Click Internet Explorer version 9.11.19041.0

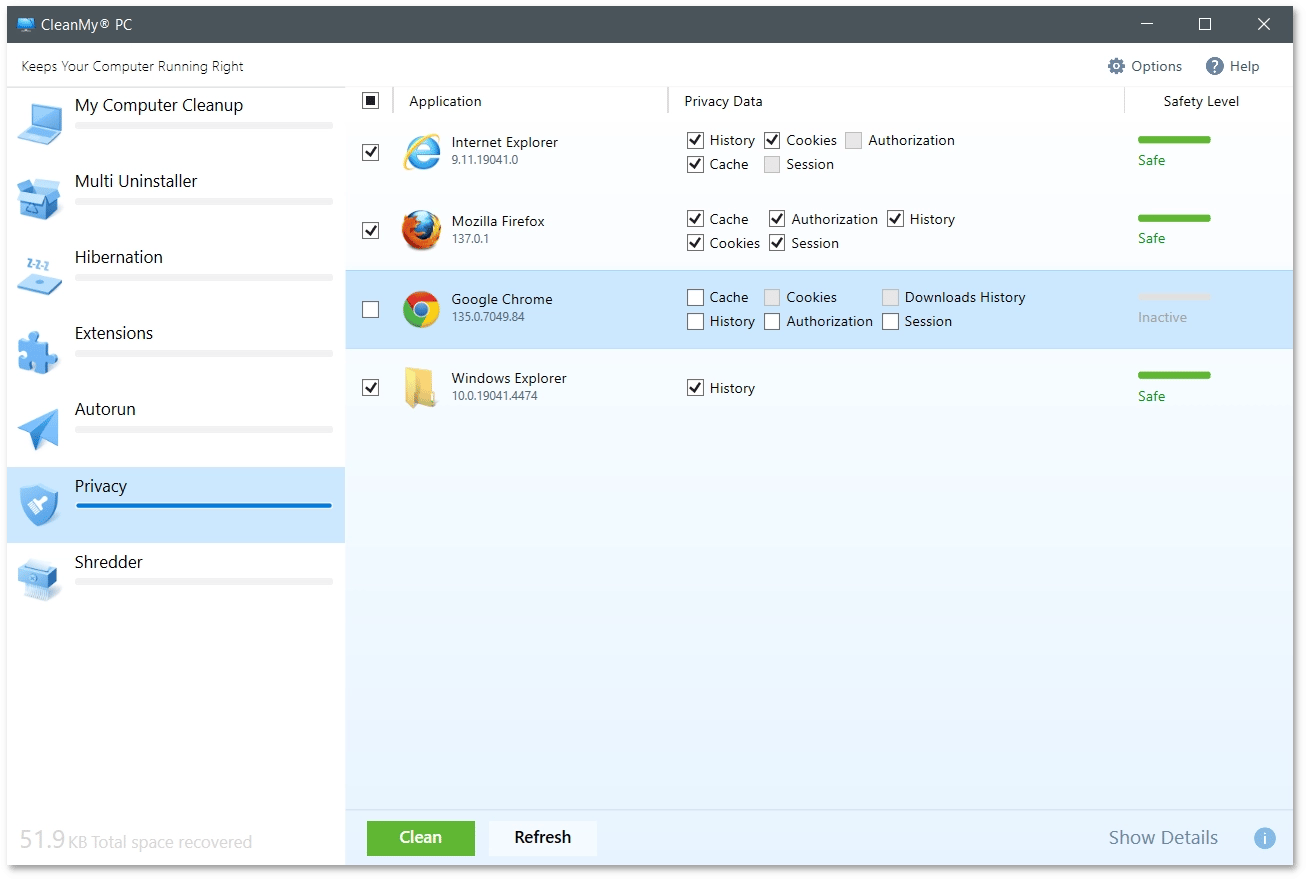485,160
